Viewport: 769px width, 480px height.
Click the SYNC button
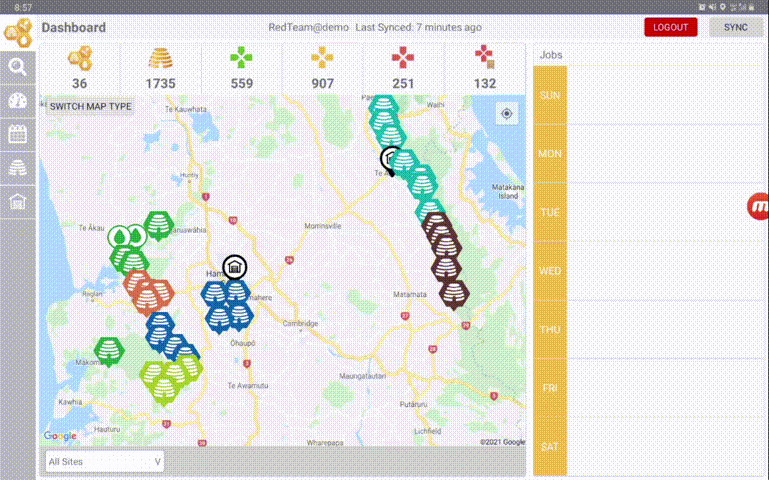(x=736, y=27)
